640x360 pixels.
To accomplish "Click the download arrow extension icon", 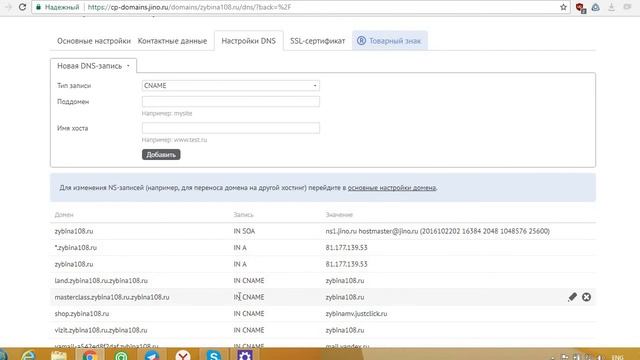I will click(x=611, y=7).
